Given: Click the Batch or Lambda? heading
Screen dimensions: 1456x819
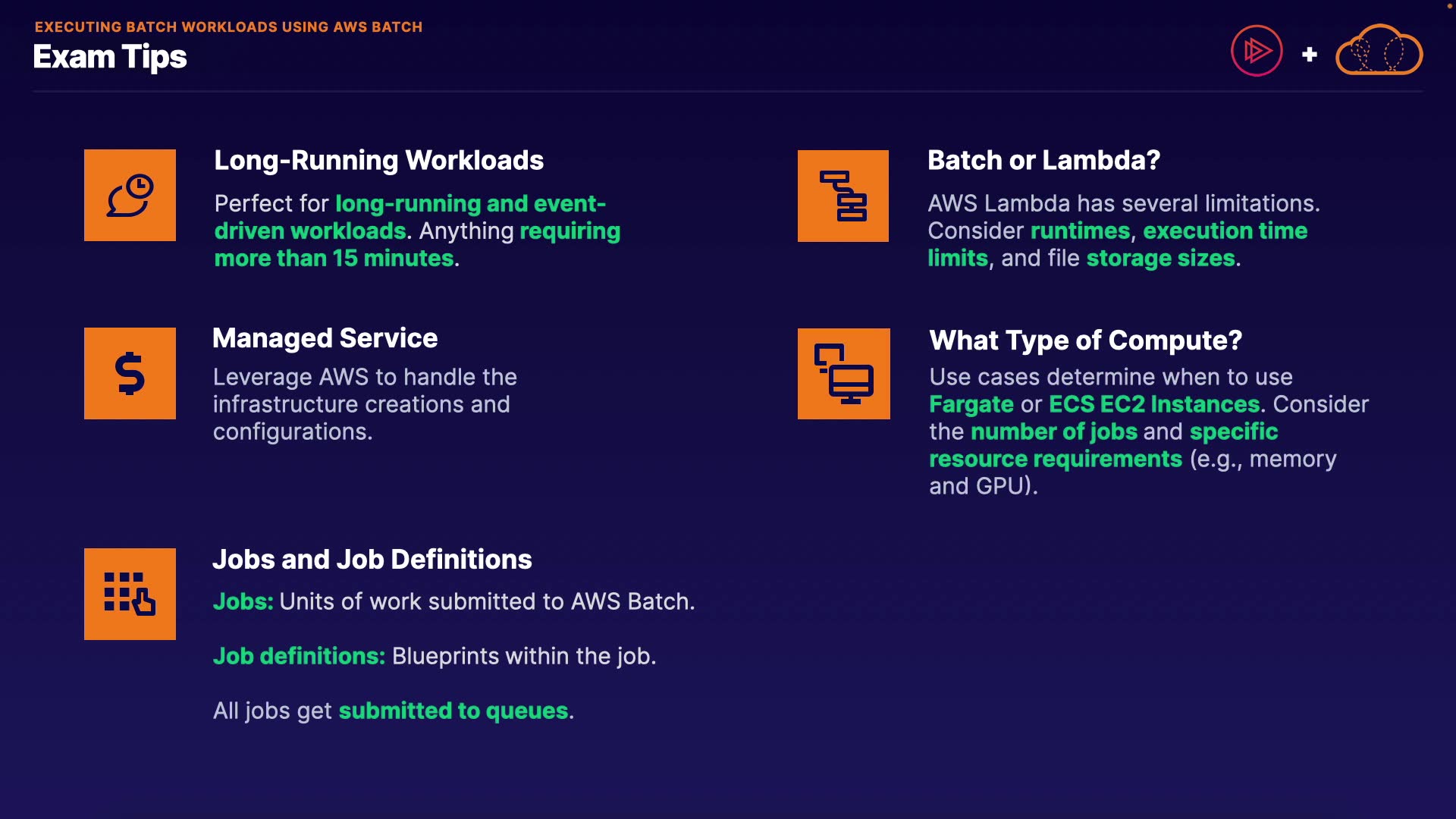Looking at the screenshot, I should click(x=1043, y=161).
